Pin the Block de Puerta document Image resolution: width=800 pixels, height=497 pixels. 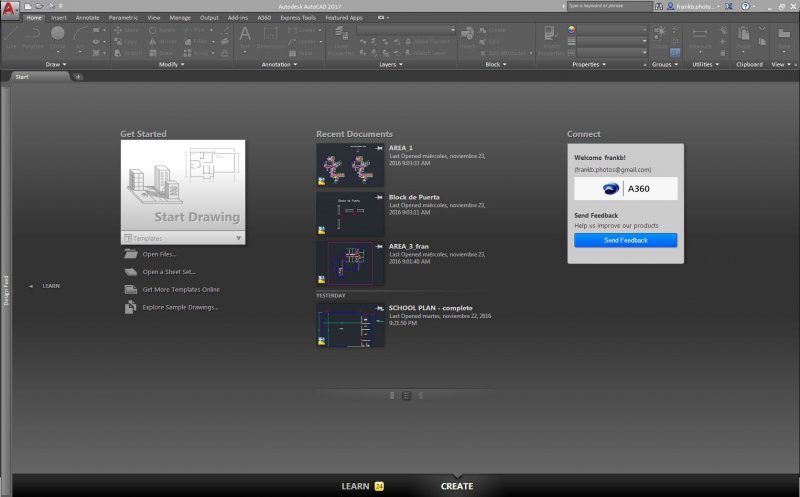pyautogui.click(x=377, y=197)
